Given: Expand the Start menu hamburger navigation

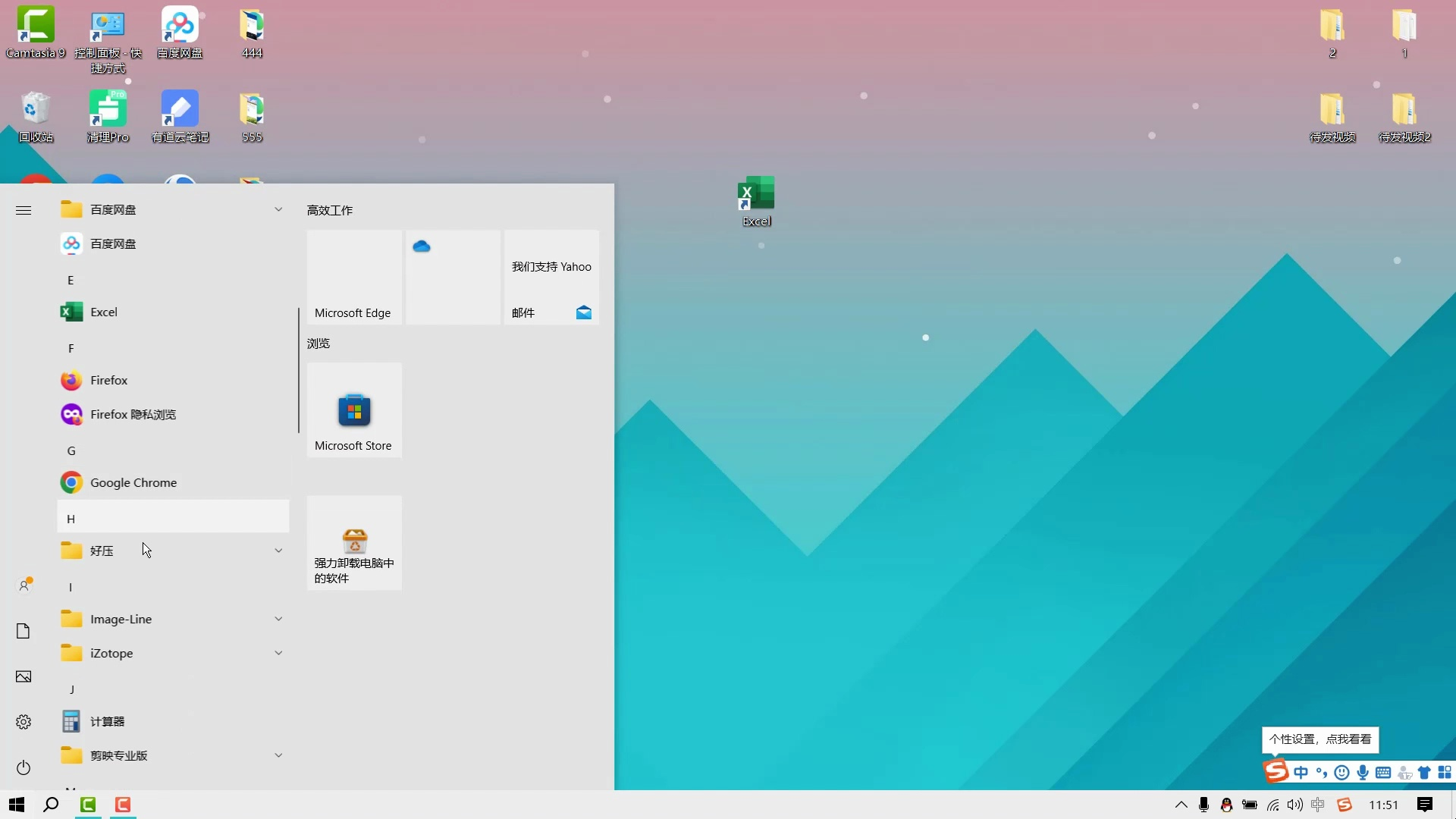Looking at the screenshot, I should coord(24,210).
